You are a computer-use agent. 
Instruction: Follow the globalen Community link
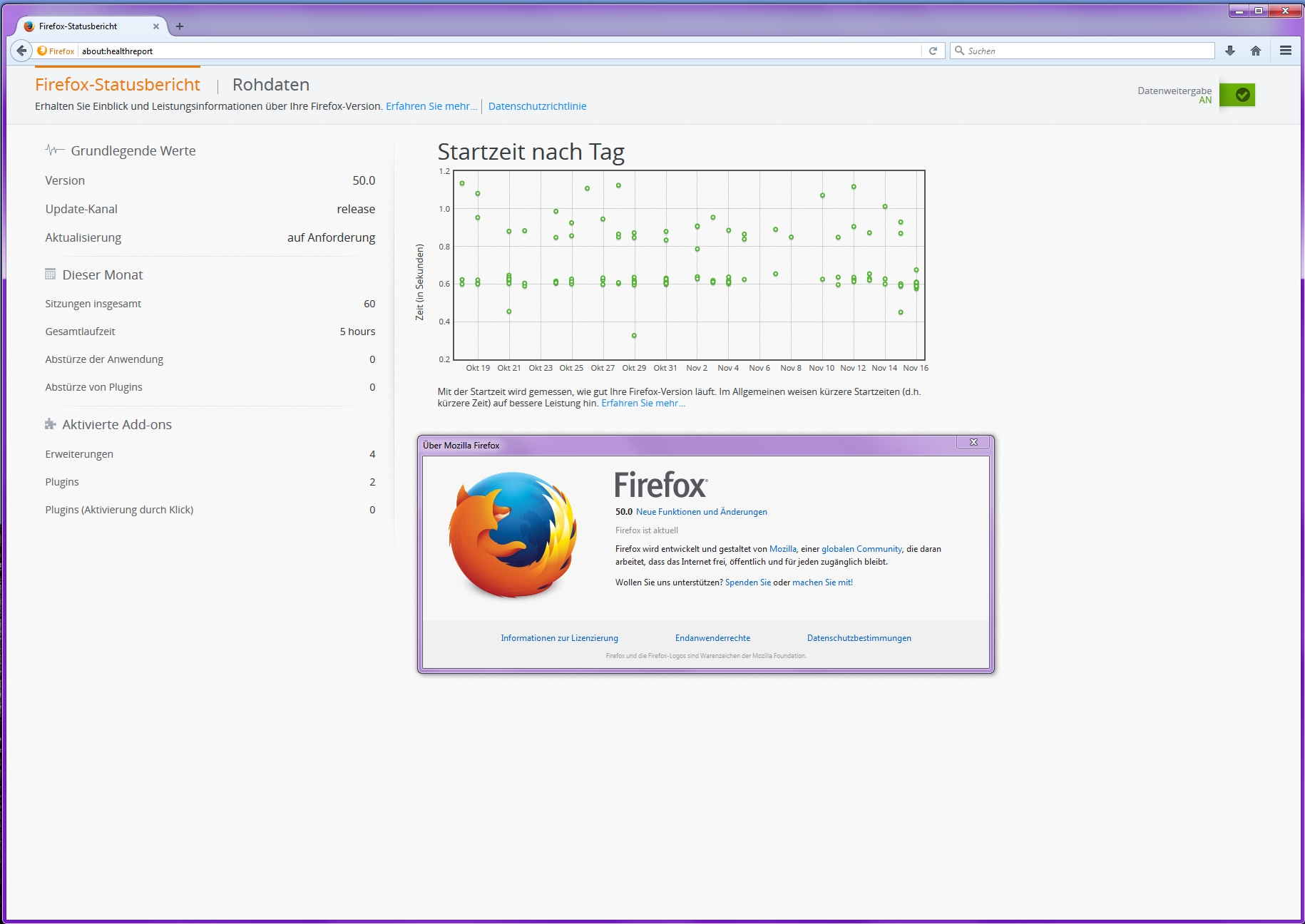click(861, 549)
